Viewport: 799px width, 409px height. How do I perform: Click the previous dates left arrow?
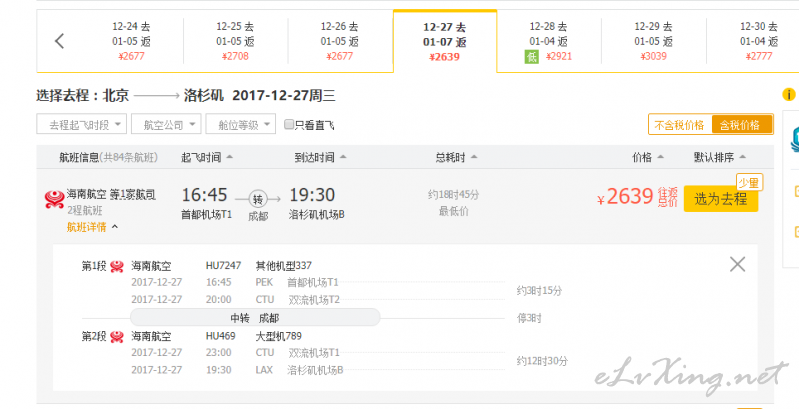coord(60,41)
